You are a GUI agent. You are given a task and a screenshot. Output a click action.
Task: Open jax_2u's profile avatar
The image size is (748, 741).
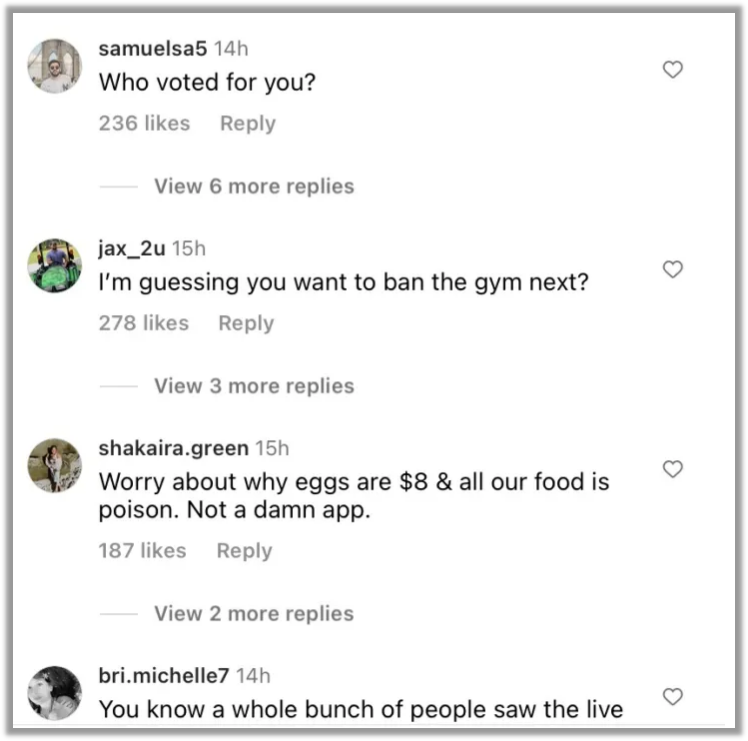pyautogui.click(x=55, y=266)
